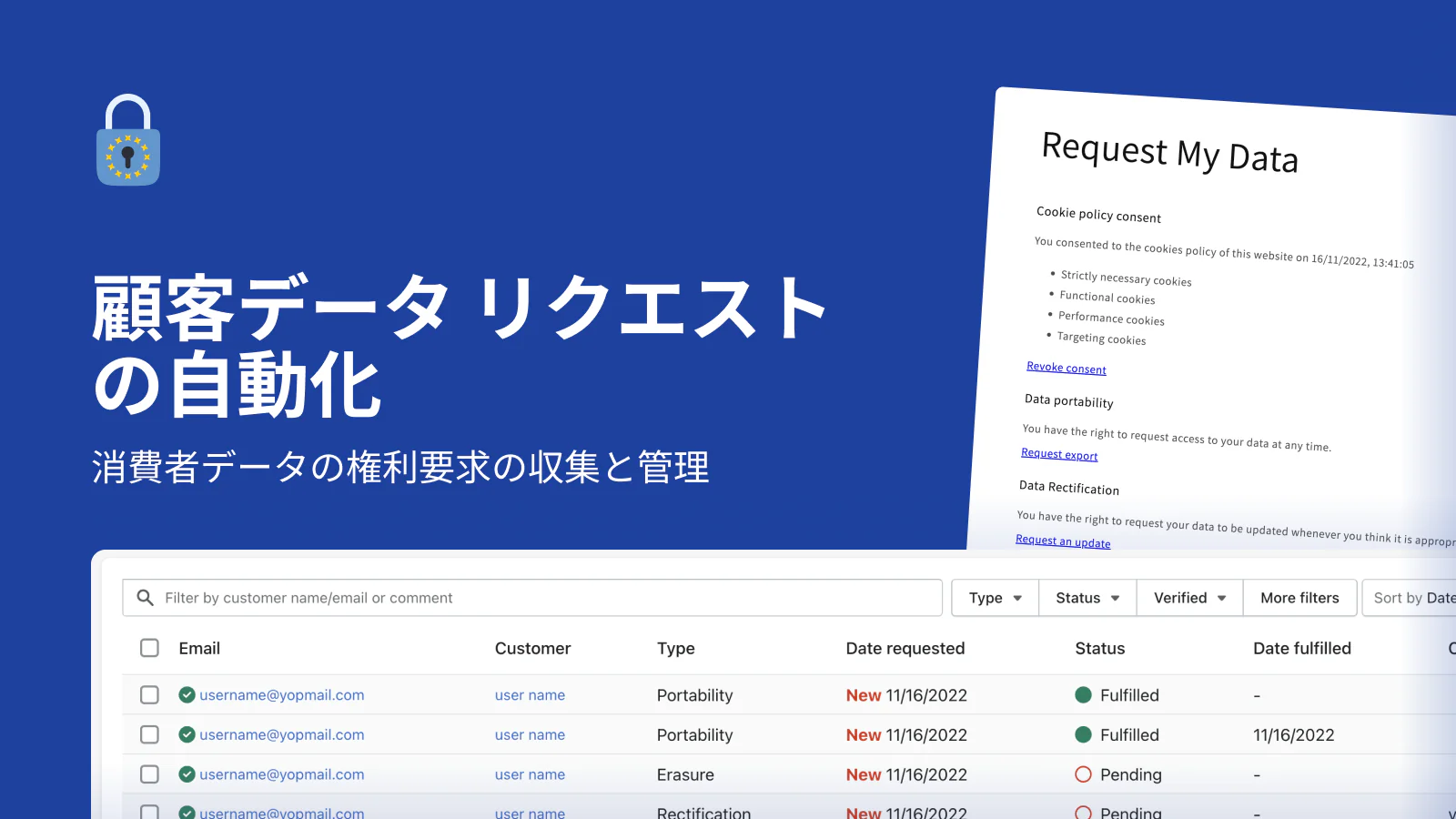Click green Fulfilled status dot in first row
The width and height of the screenshot is (1456, 819).
coord(1083,695)
